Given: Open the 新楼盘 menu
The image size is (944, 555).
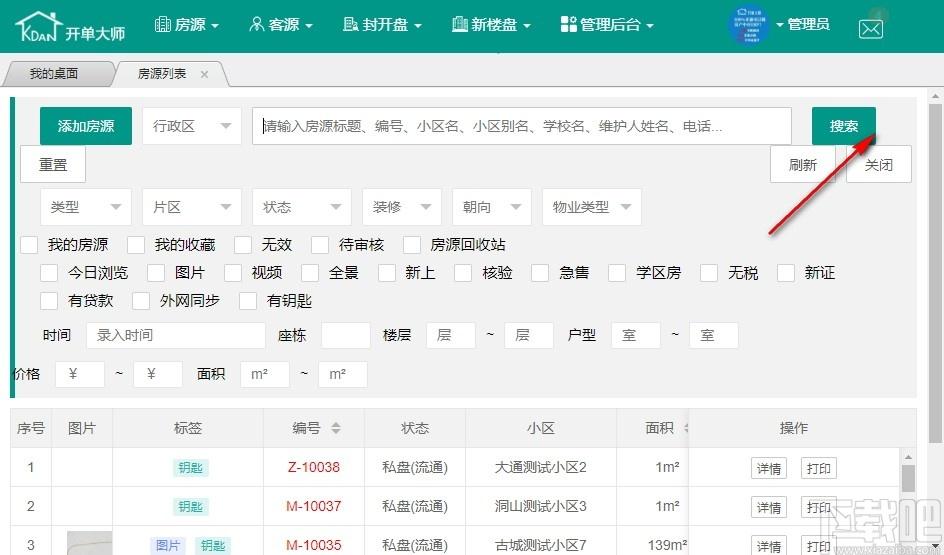Looking at the screenshot, I should click(x=491, y=25).
